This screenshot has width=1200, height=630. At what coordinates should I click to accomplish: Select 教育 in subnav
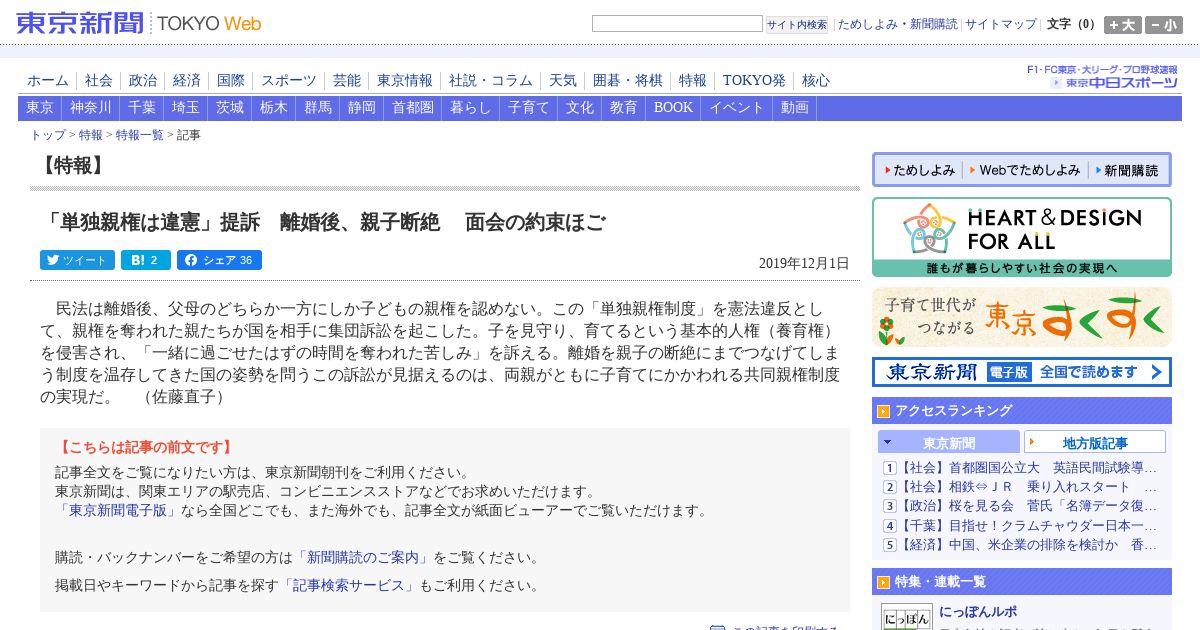click(624, 108)
